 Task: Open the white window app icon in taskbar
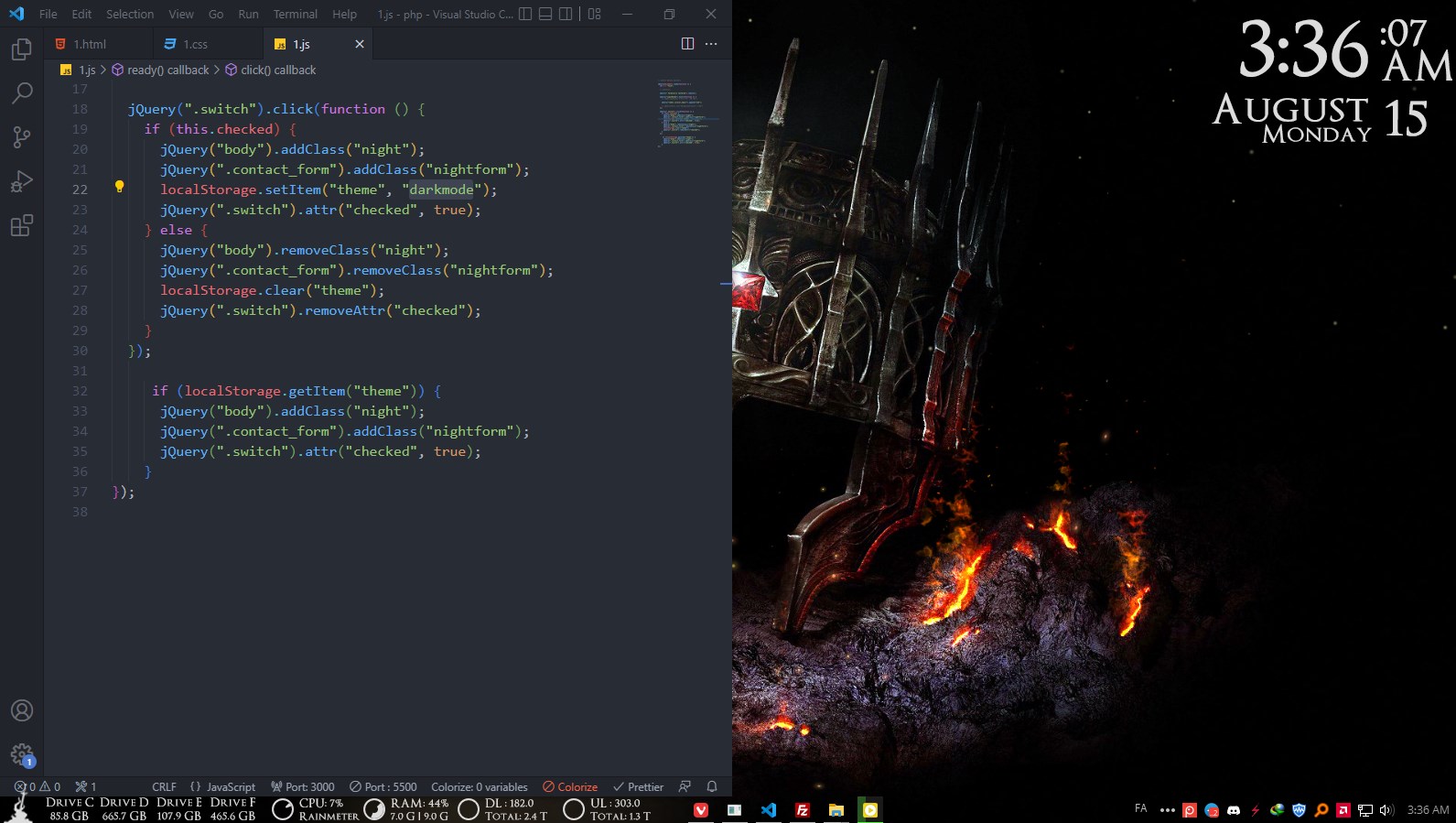pos(734,810)
